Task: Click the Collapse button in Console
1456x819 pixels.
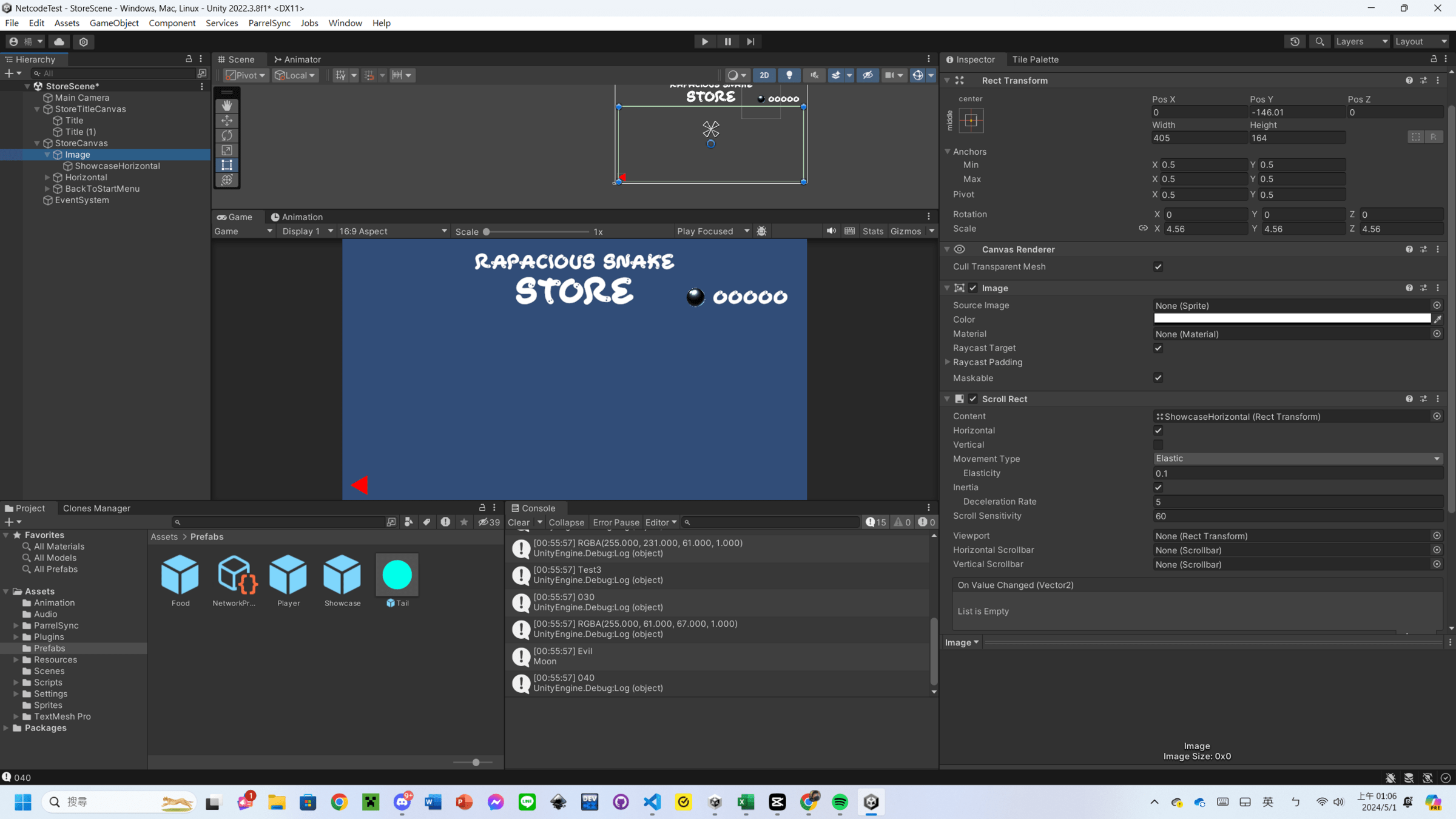Action: (x=566, y=522)
